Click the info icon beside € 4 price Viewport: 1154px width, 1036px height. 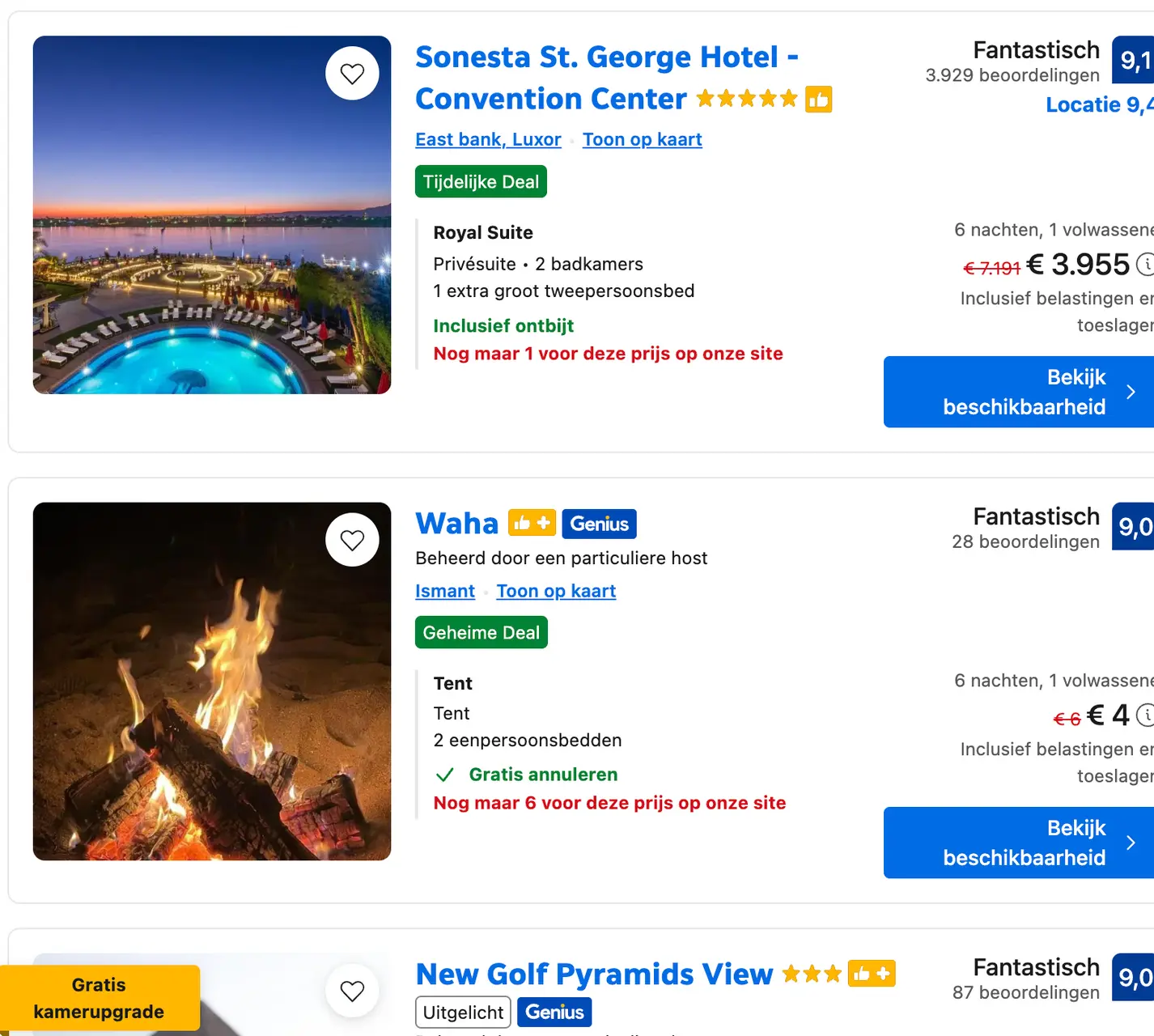1145,715
